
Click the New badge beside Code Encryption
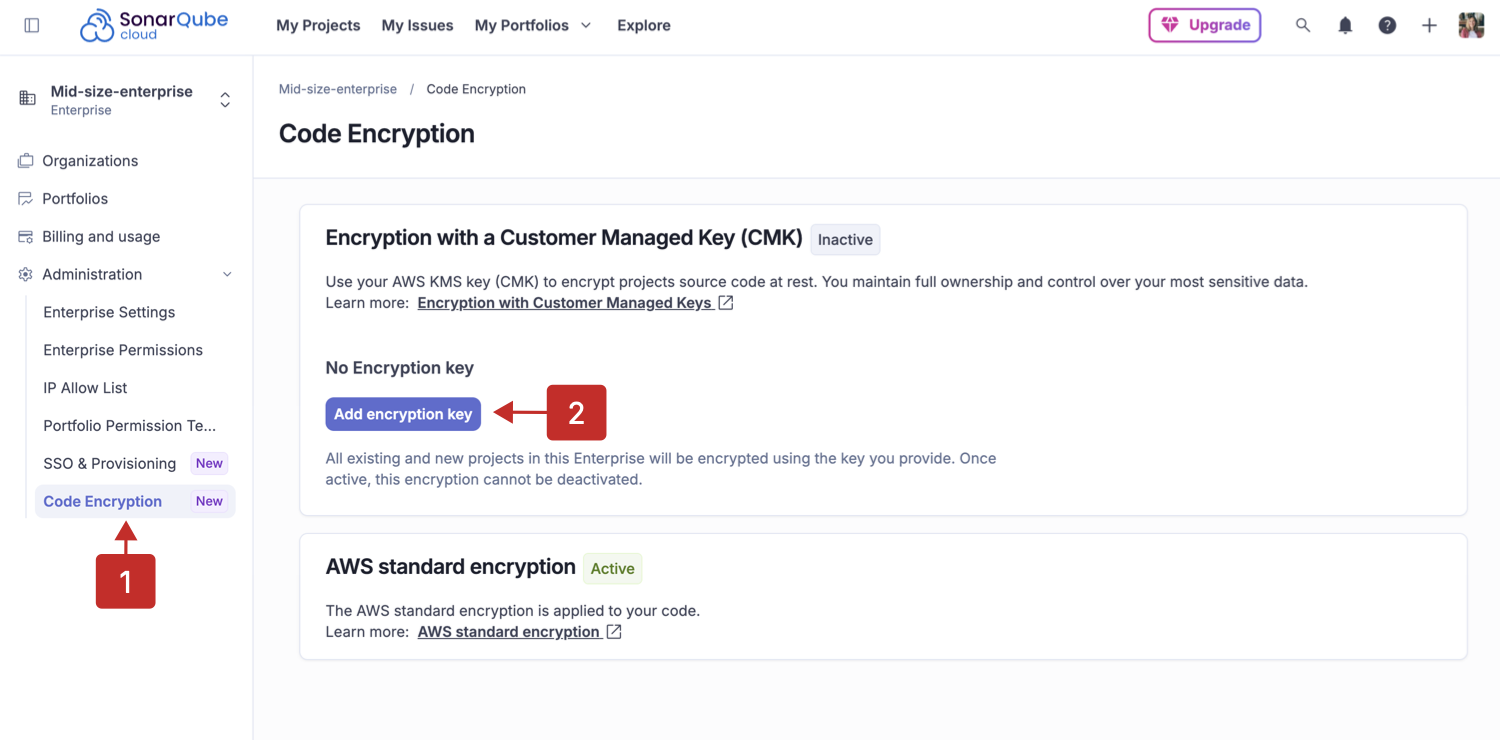[209, 502]
